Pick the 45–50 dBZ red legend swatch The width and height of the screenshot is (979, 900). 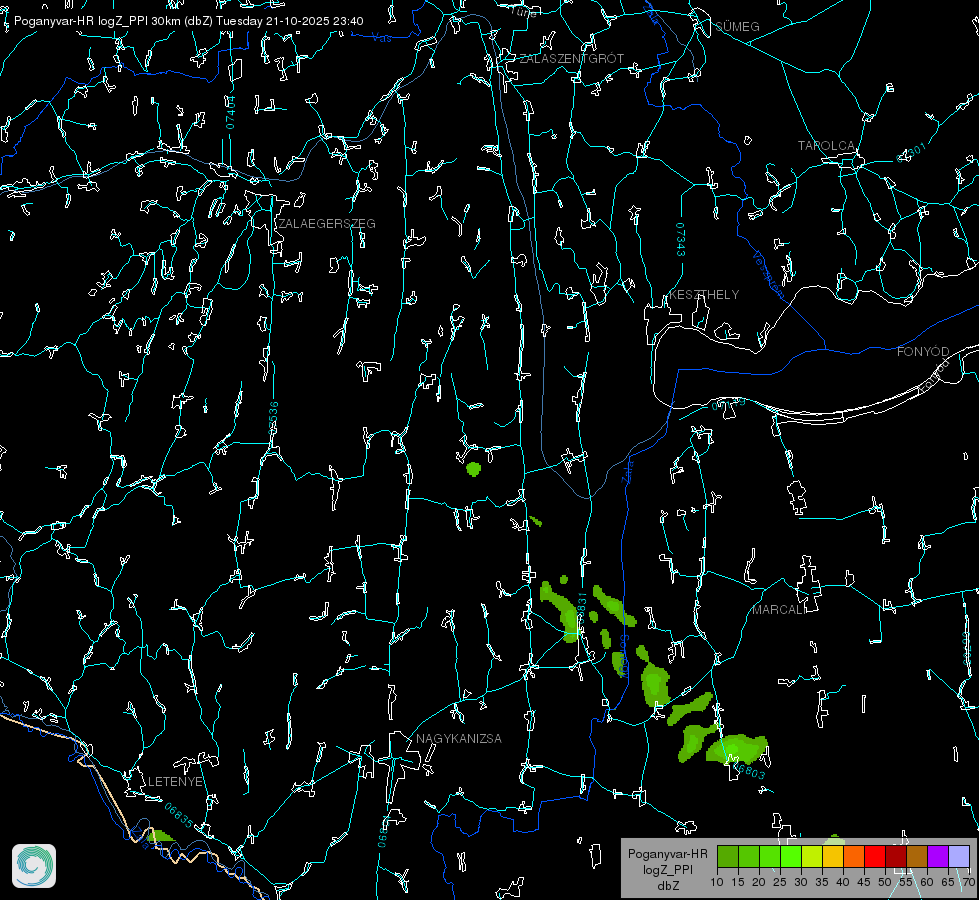click(x=875, y=856)
